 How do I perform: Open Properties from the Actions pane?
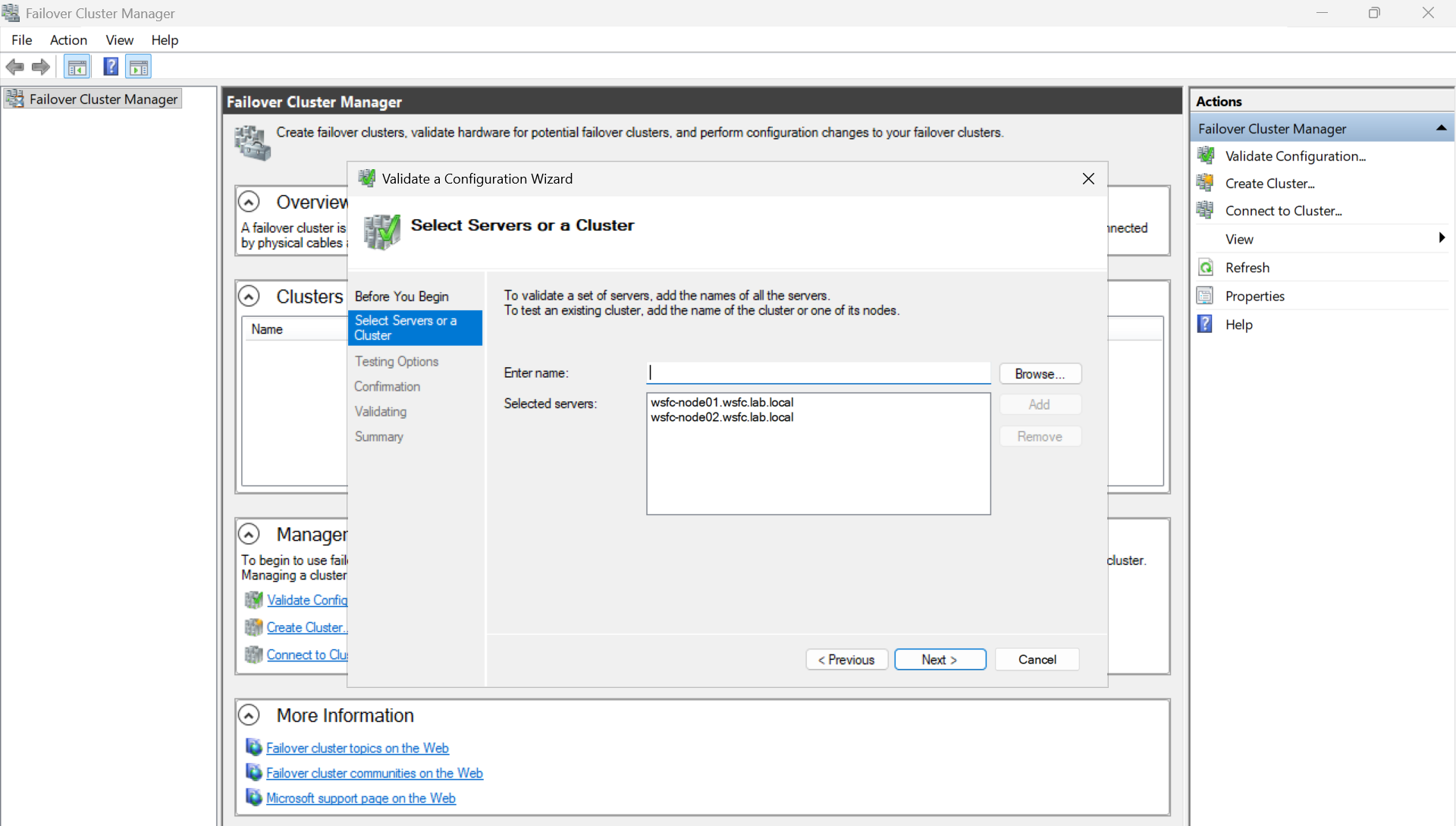click(x=1254, y=296)
